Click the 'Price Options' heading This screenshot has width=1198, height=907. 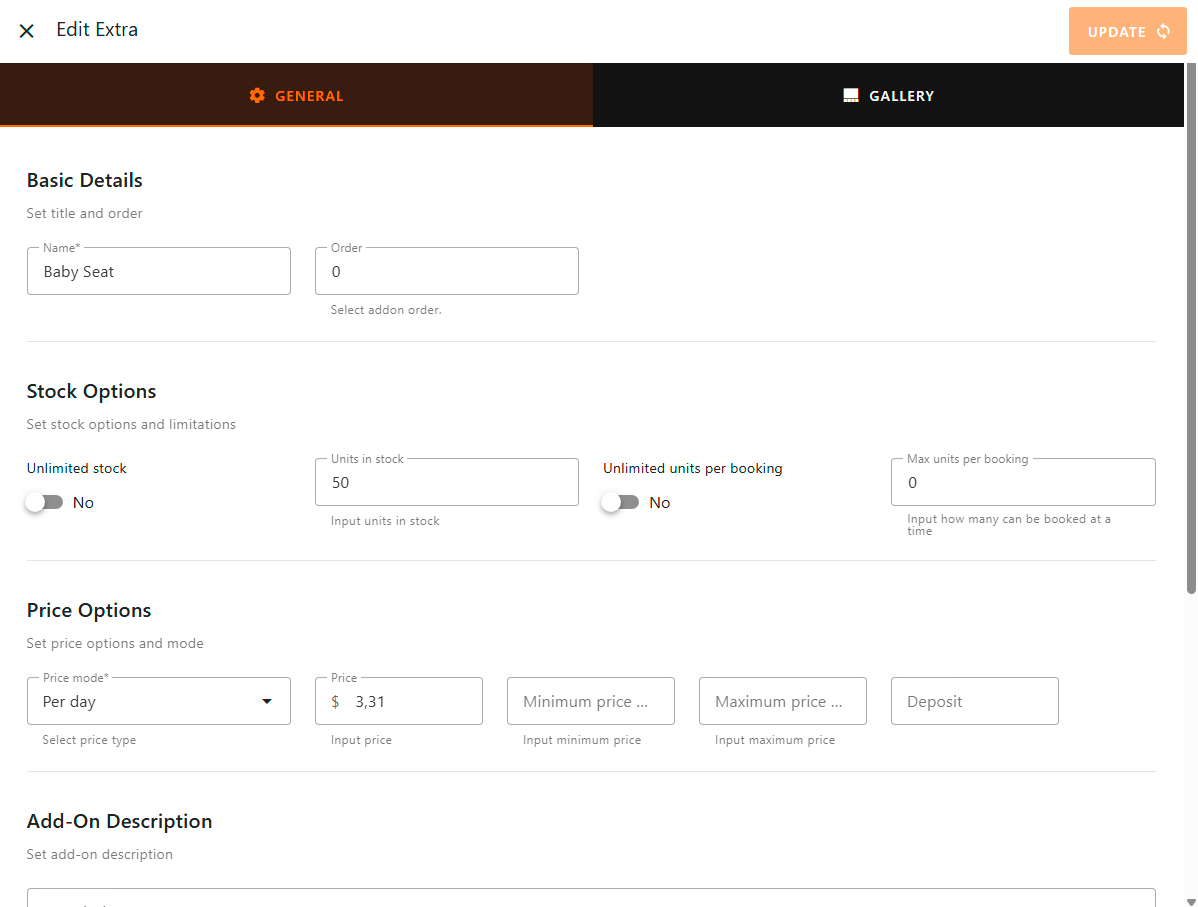pos(89,611)
